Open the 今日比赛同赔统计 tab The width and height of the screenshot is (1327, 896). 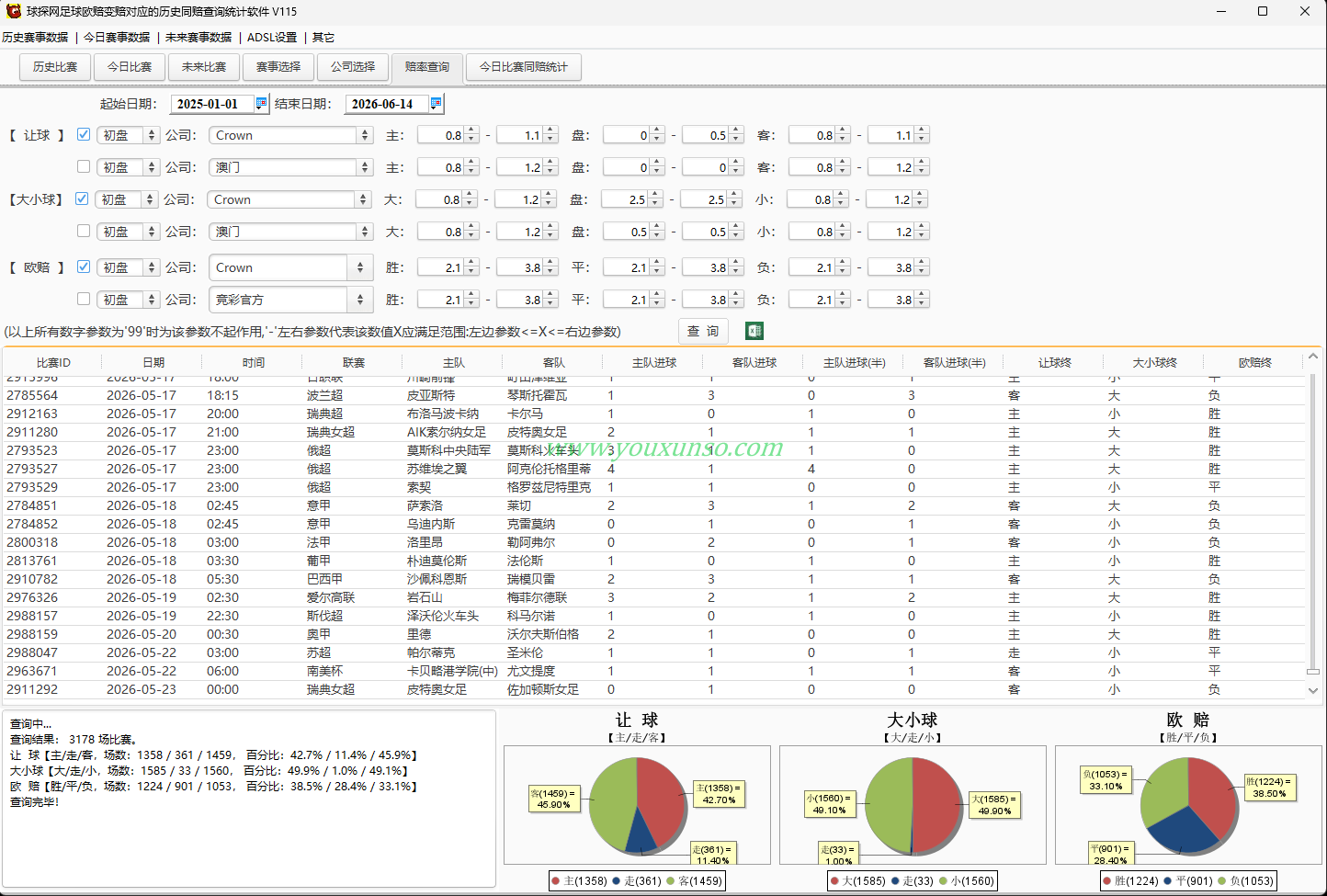(524, 67)
